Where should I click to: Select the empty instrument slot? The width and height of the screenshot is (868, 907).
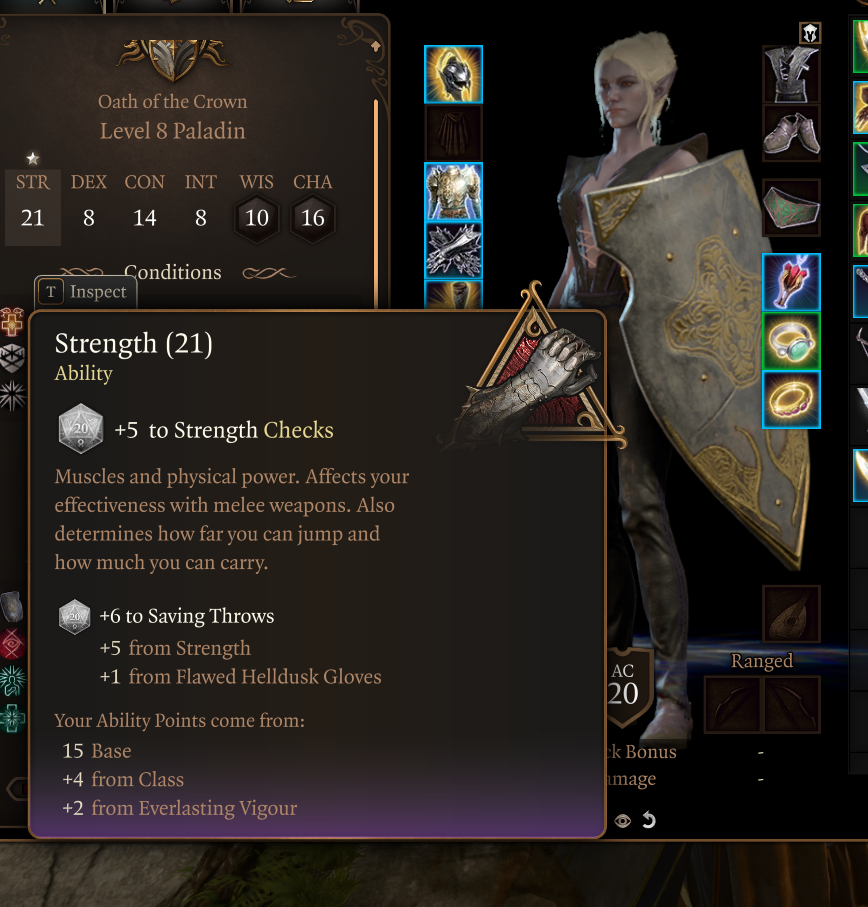791,614
